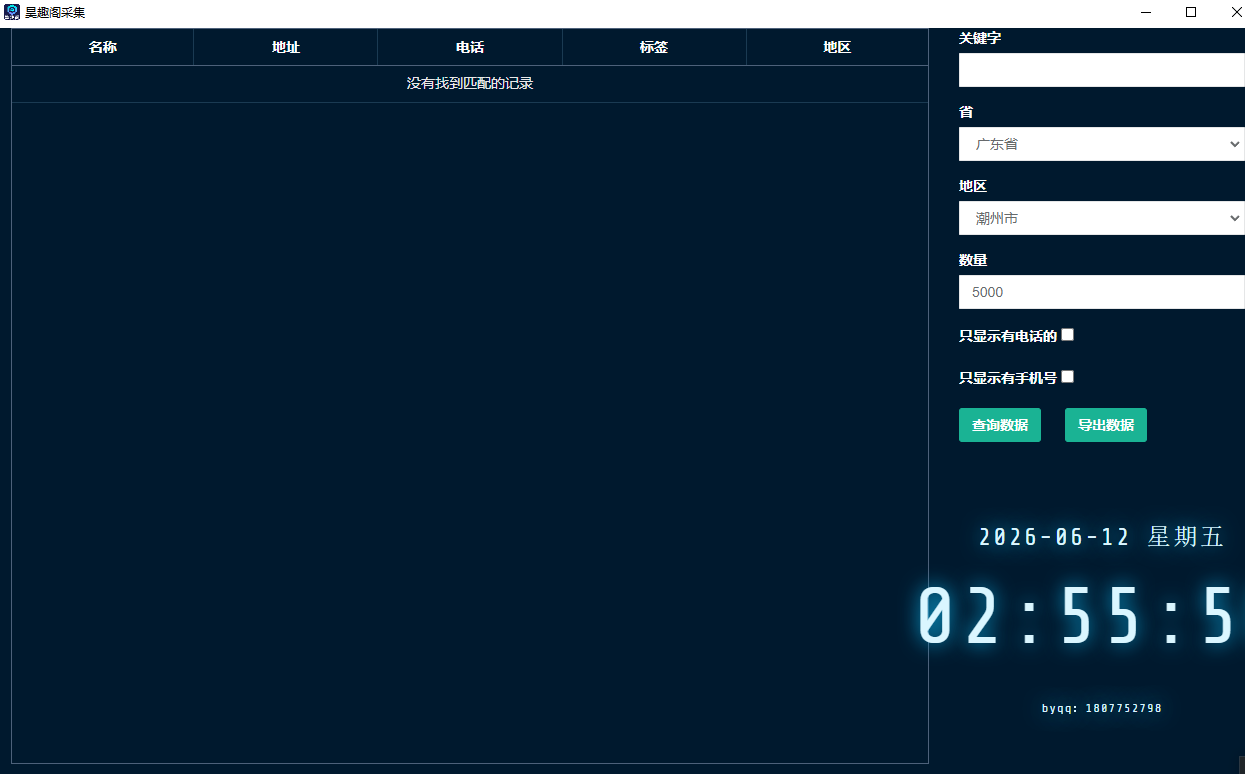Click the 没有找到匹配的记录 message row
This screenshot has height=774, width=1245.
click(x=470, y=84)
